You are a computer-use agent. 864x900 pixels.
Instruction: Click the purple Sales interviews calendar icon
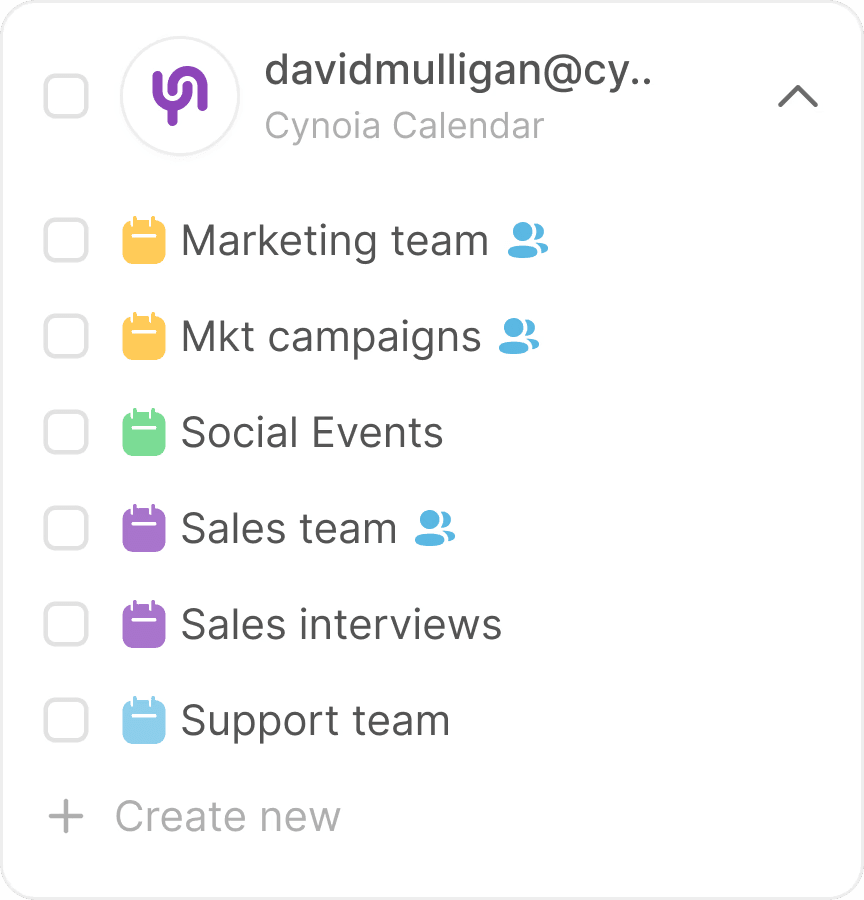[x=144, y=624]
